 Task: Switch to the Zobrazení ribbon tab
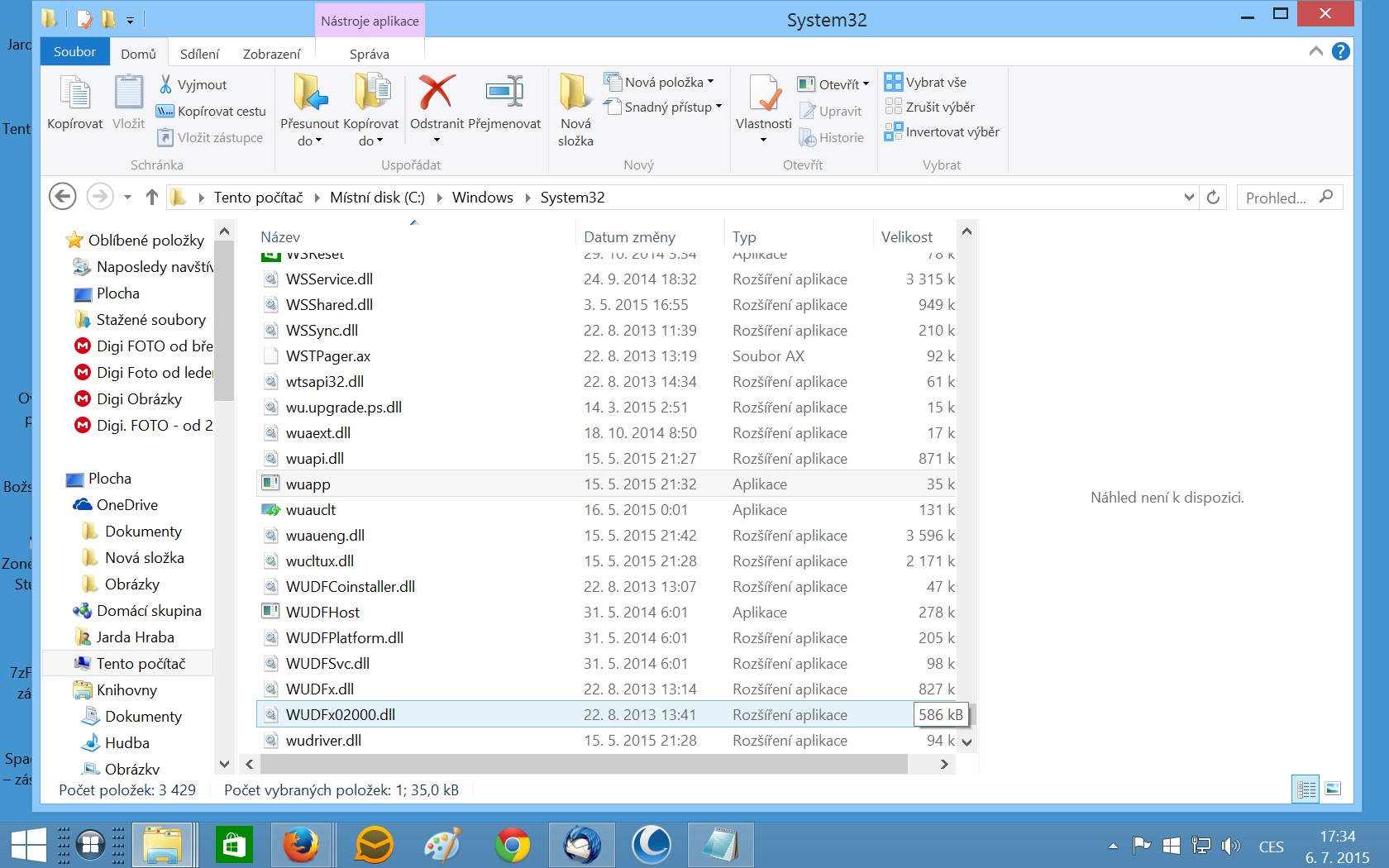(271, 54)
